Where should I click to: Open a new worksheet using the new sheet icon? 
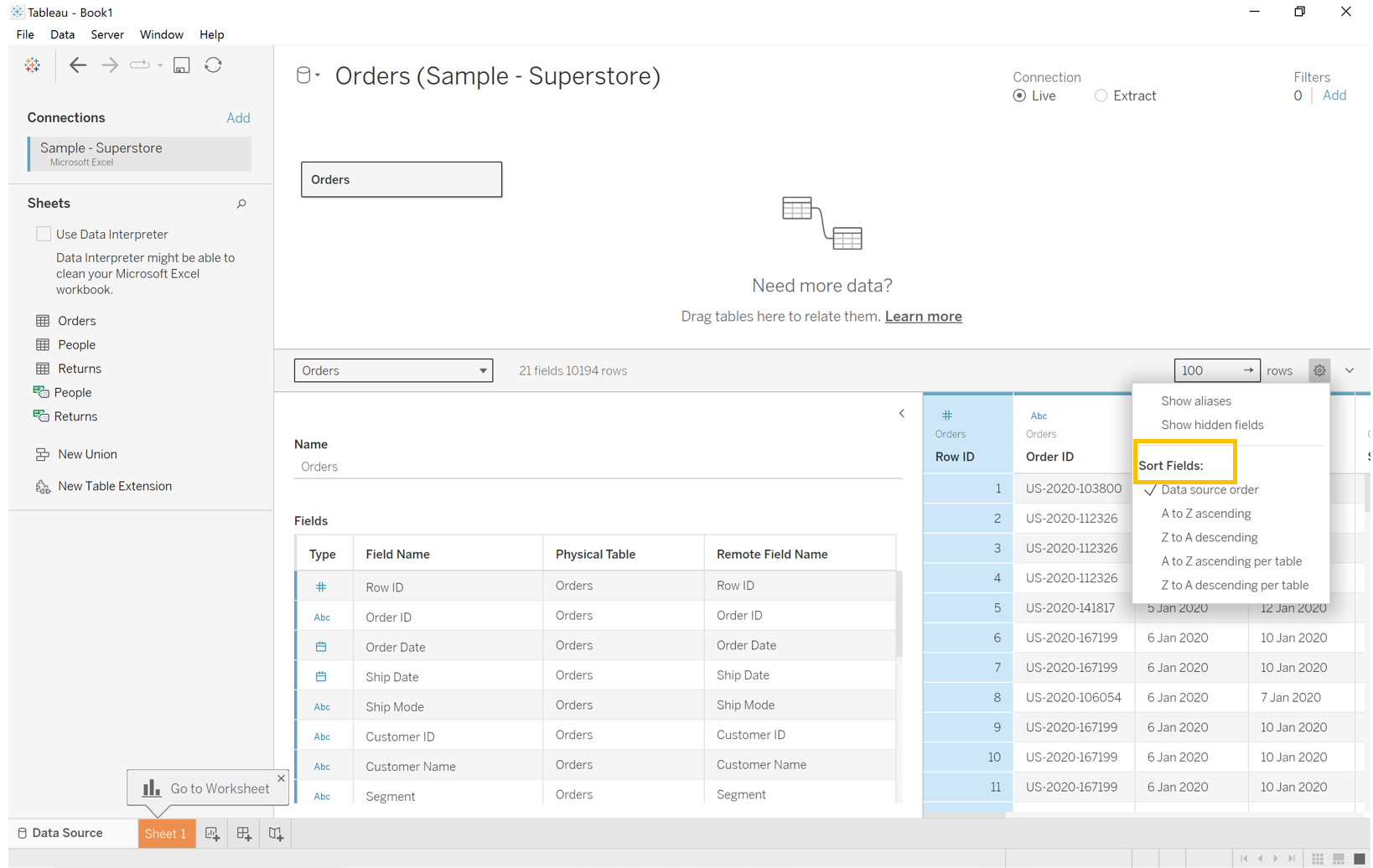212,834
